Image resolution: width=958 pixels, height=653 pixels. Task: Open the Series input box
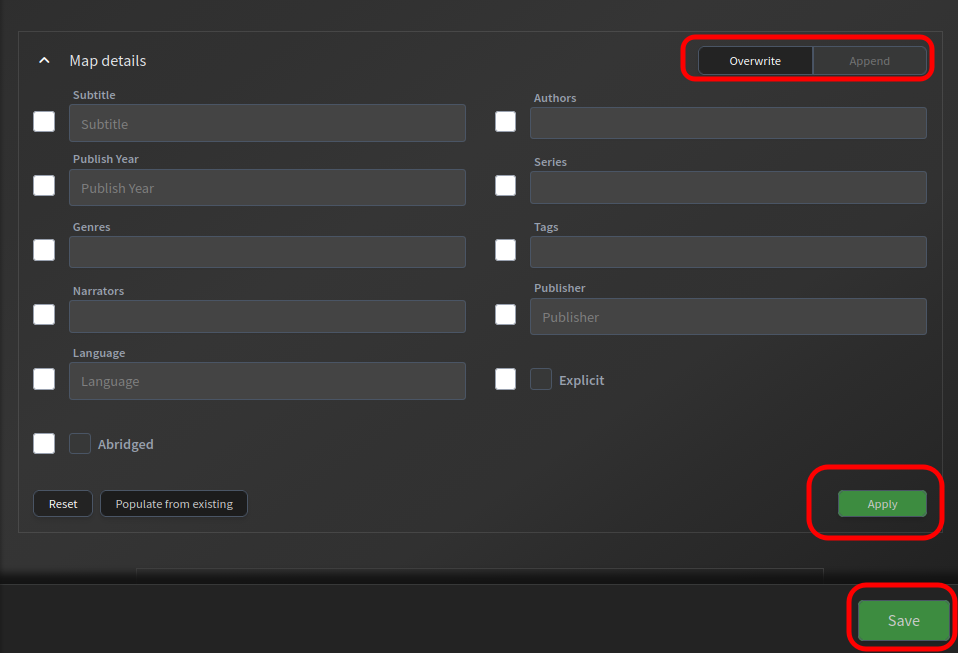click(728, 188)
